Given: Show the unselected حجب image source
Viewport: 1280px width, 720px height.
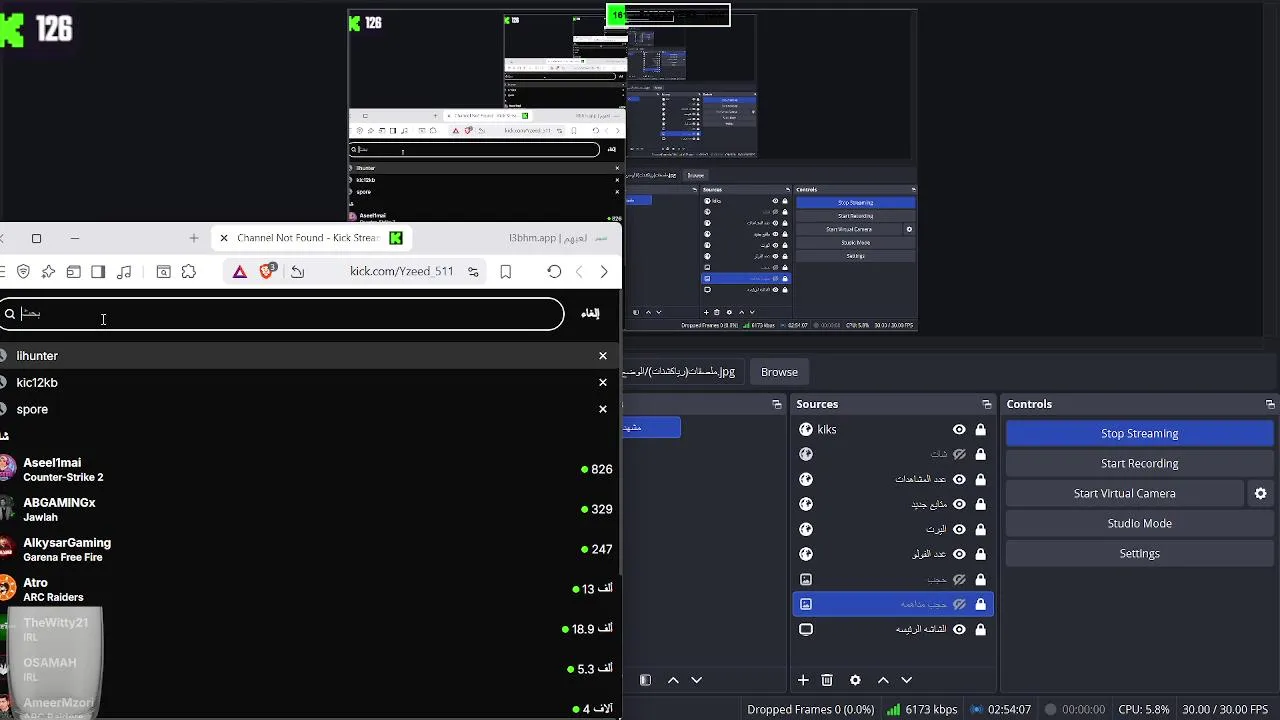Looking at the screenshot, I should (x=959, y=579).
